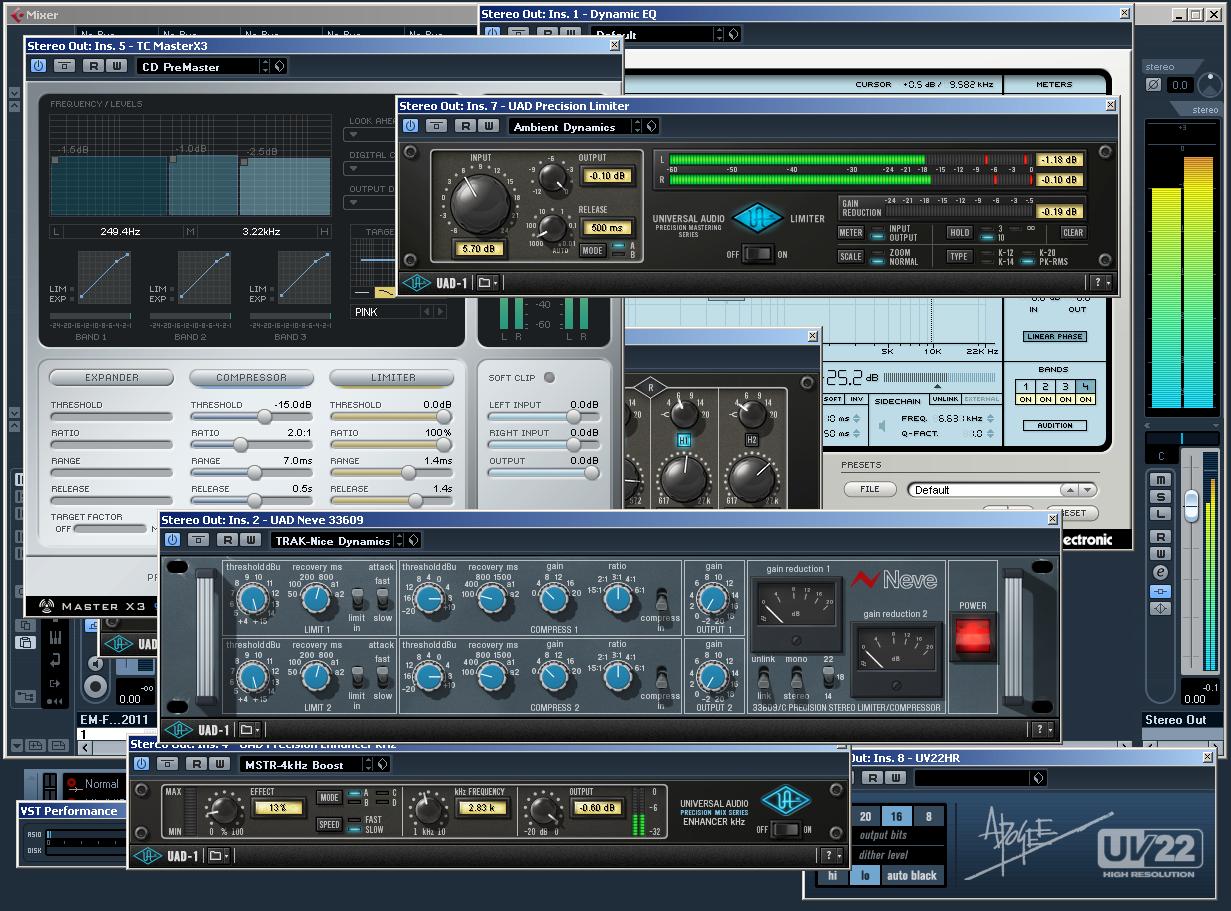Open Ambient Dynamics preset dropdown
Screen dimensions: 1231x911
pyautogui.click(x=636, y=126)
